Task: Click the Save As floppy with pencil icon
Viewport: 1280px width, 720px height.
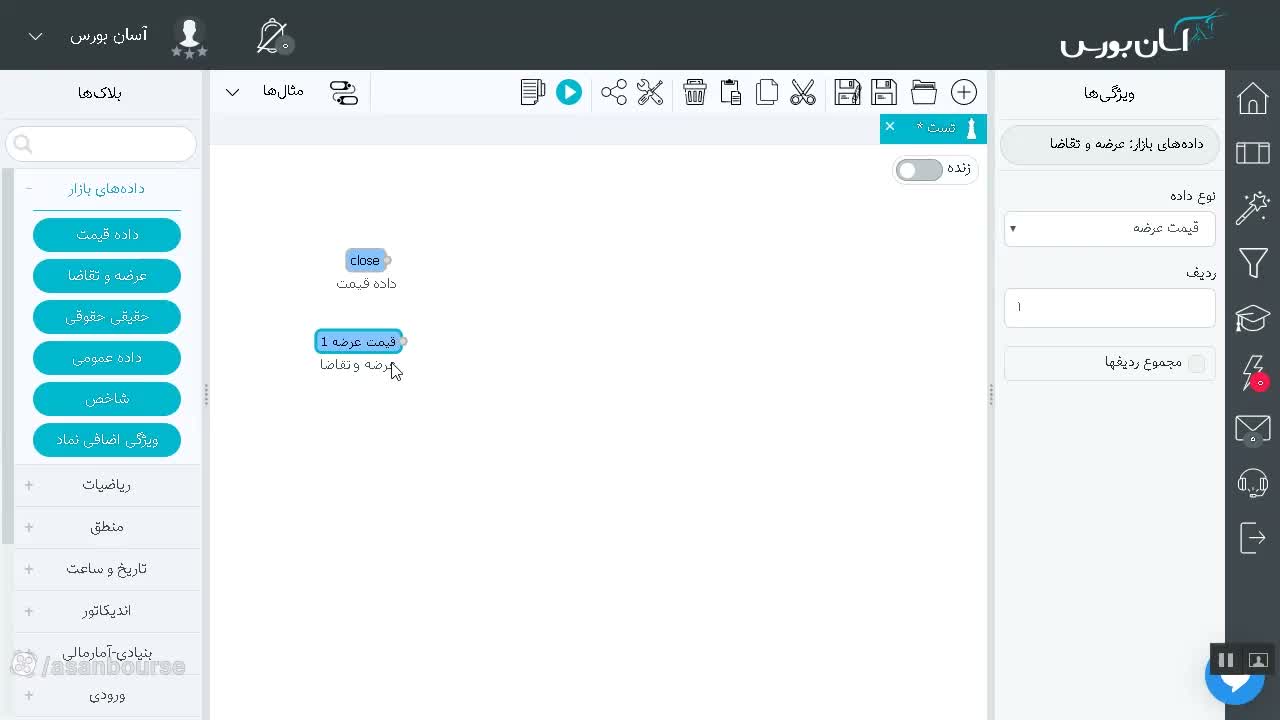Action: point(847,92)
